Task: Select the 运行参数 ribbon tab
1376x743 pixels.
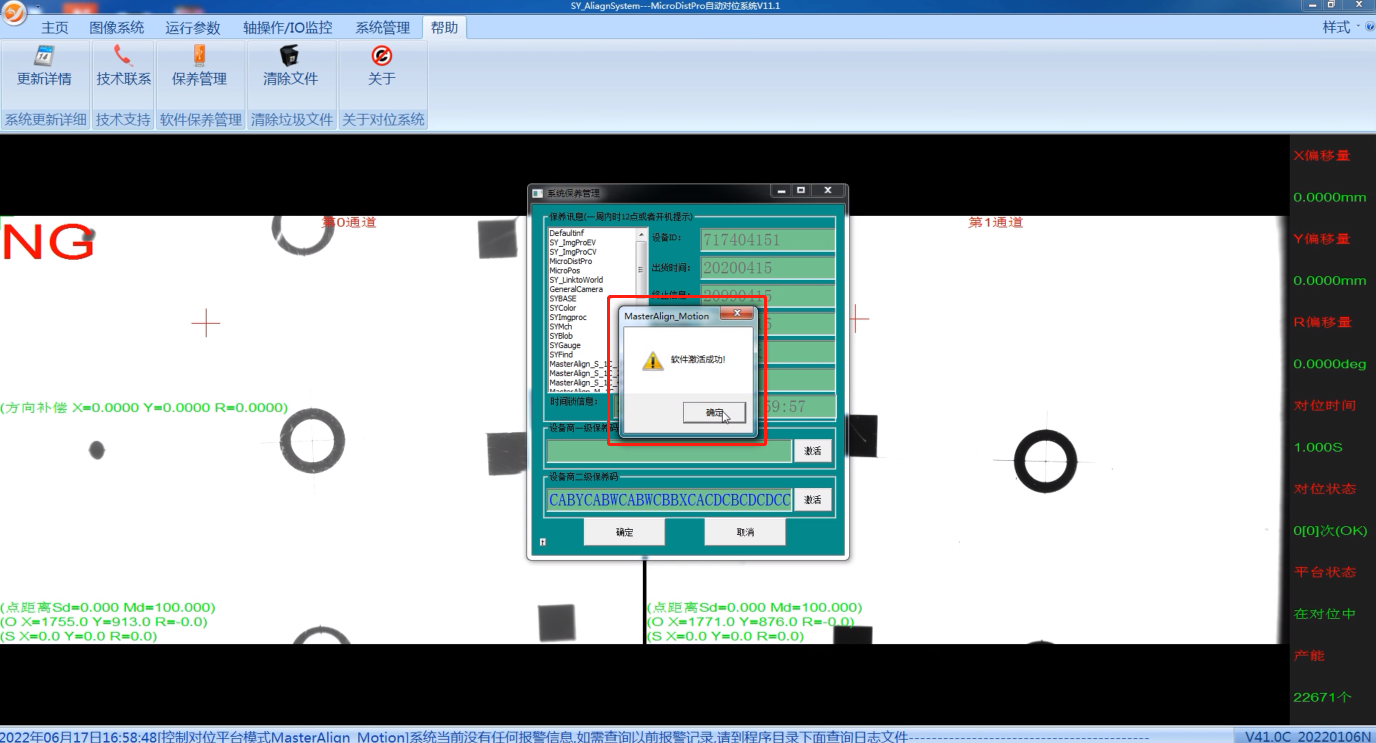Action: pyautogui.click(x=193, y=28)
